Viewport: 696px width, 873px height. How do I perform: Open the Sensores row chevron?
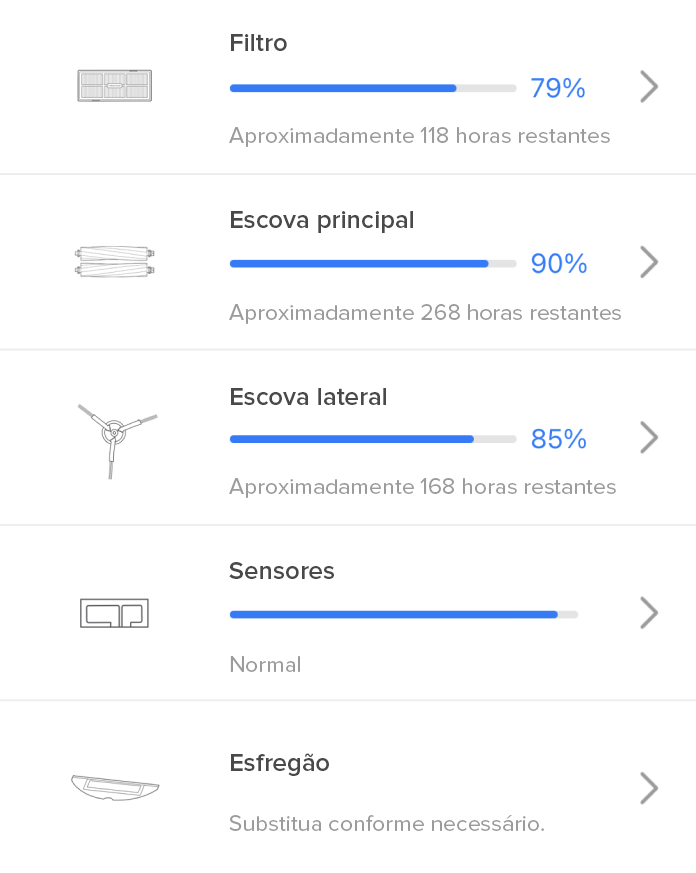(x=648, y=612)
